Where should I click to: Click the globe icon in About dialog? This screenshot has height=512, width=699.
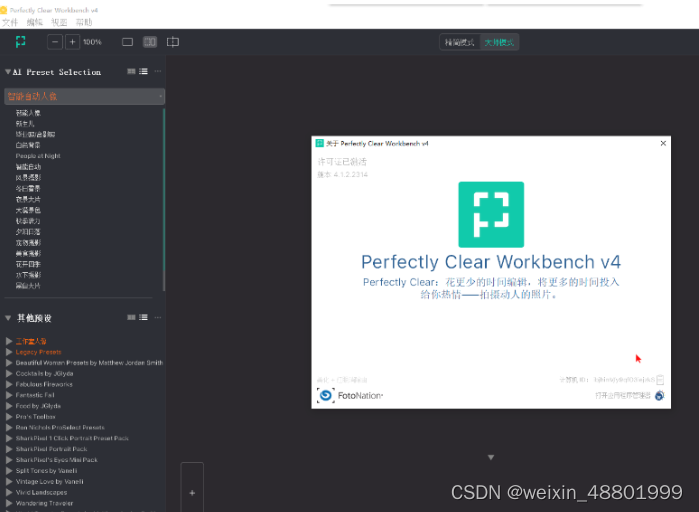tap(660, 395)
